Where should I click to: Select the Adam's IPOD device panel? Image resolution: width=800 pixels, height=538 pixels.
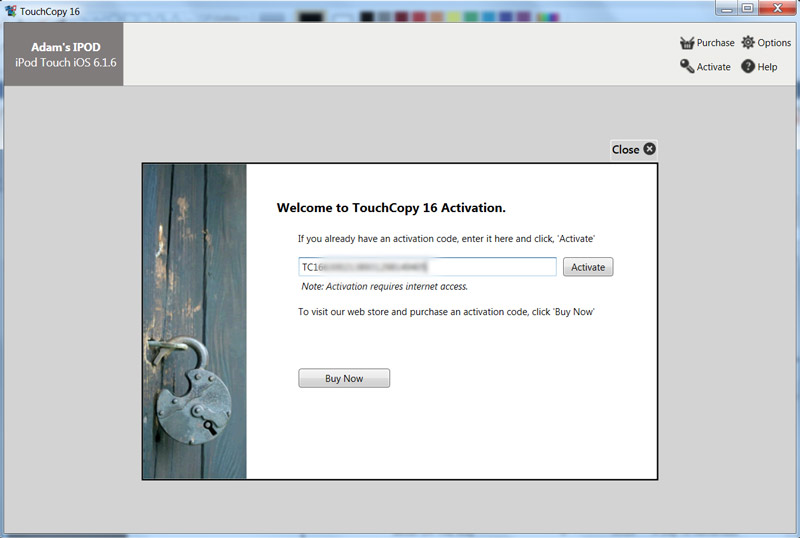click(x=64, y=54)
